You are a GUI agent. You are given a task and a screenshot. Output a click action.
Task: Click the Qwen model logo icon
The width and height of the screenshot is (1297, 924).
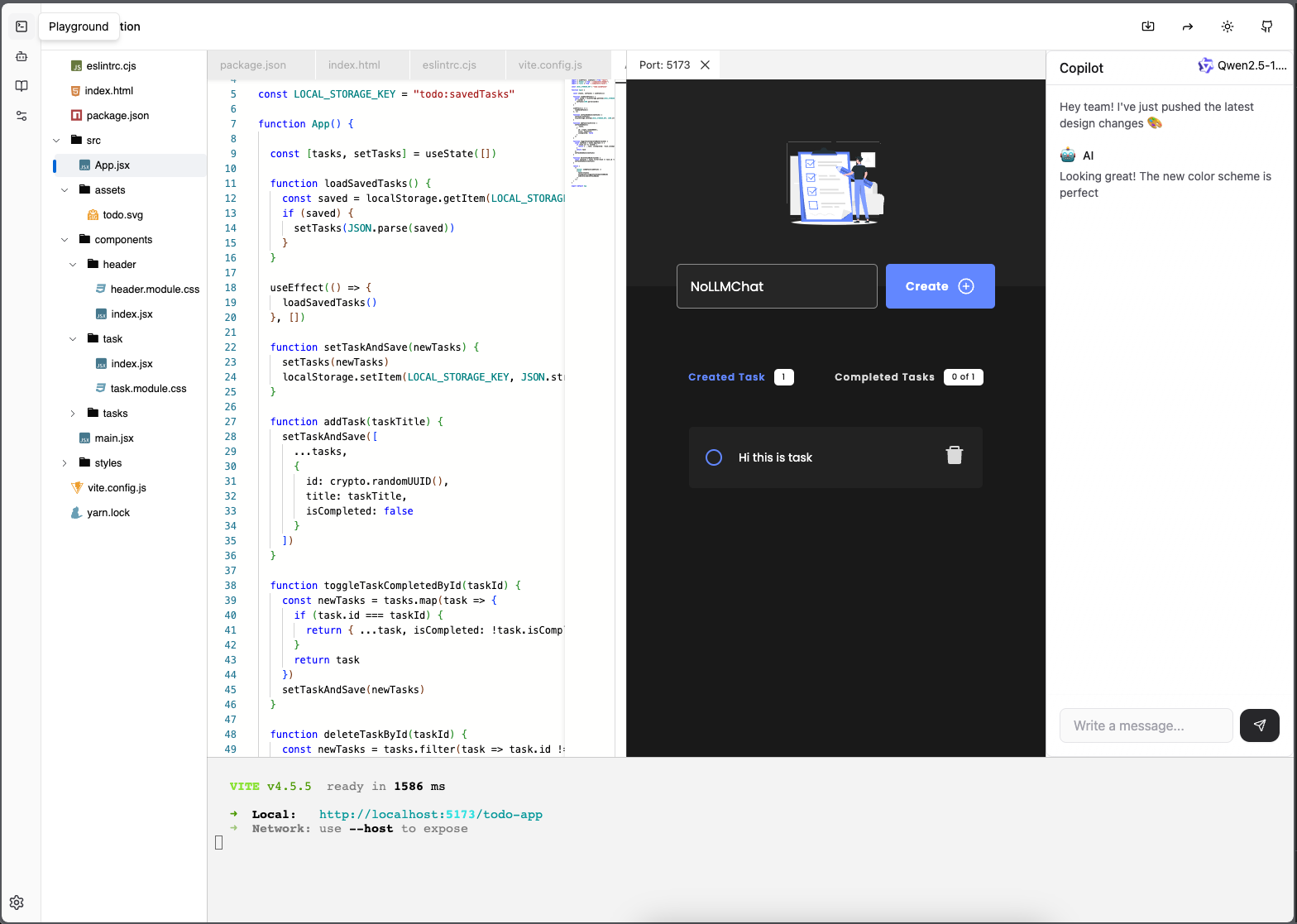1205,66
